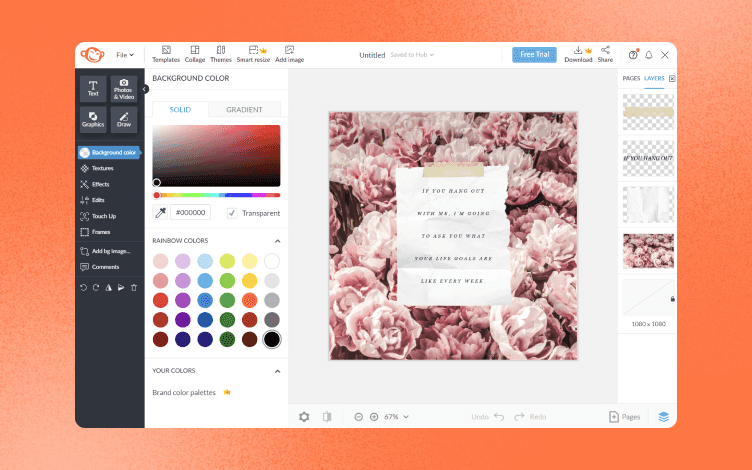Open the Graphics tool
Image resolution: width=752 pixels, height=470 pixels.
[x=93, y=119]
